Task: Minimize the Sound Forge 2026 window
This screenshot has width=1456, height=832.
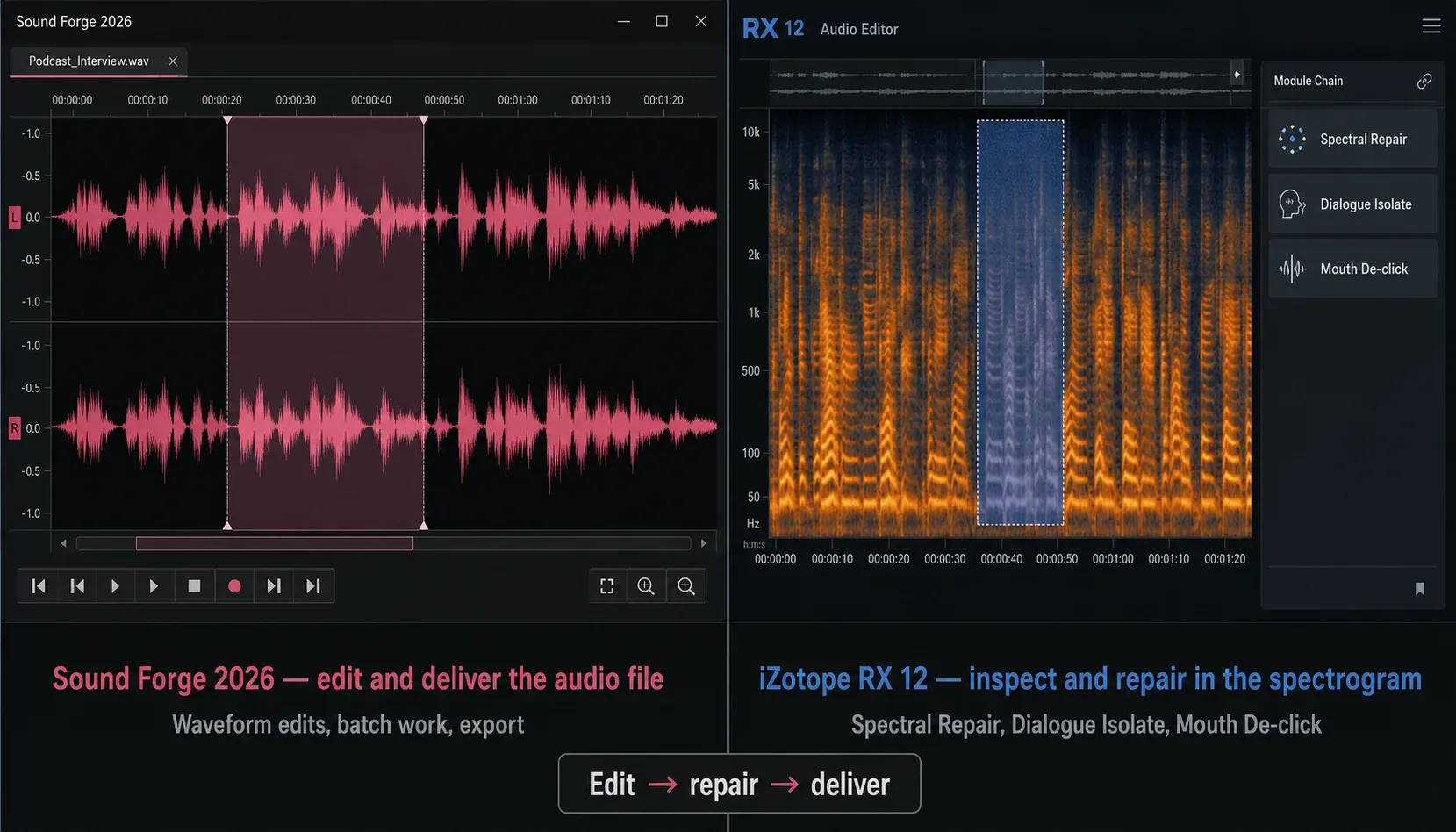Action: coord(624,21)
